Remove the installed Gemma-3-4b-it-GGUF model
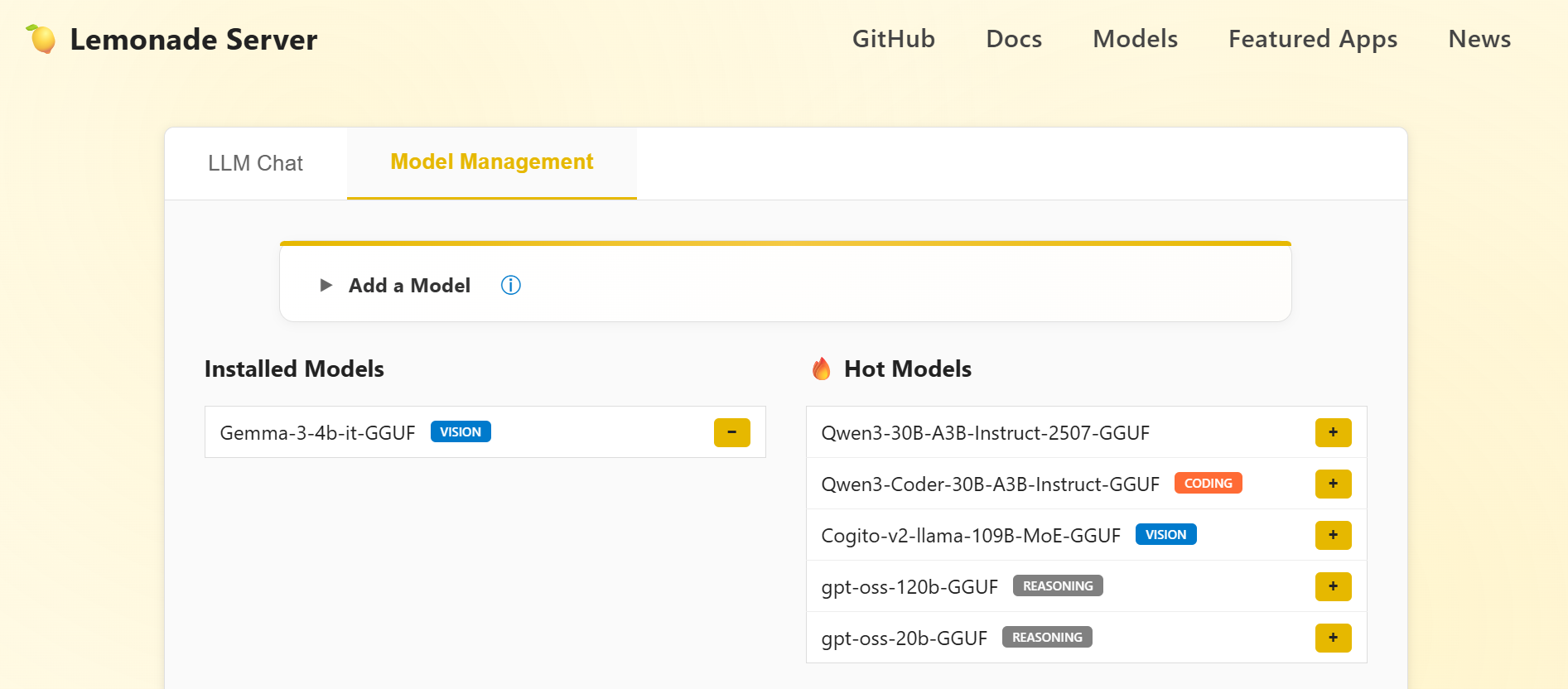Viewport: 1568px width, 689px height. click(x=731, y=432)
